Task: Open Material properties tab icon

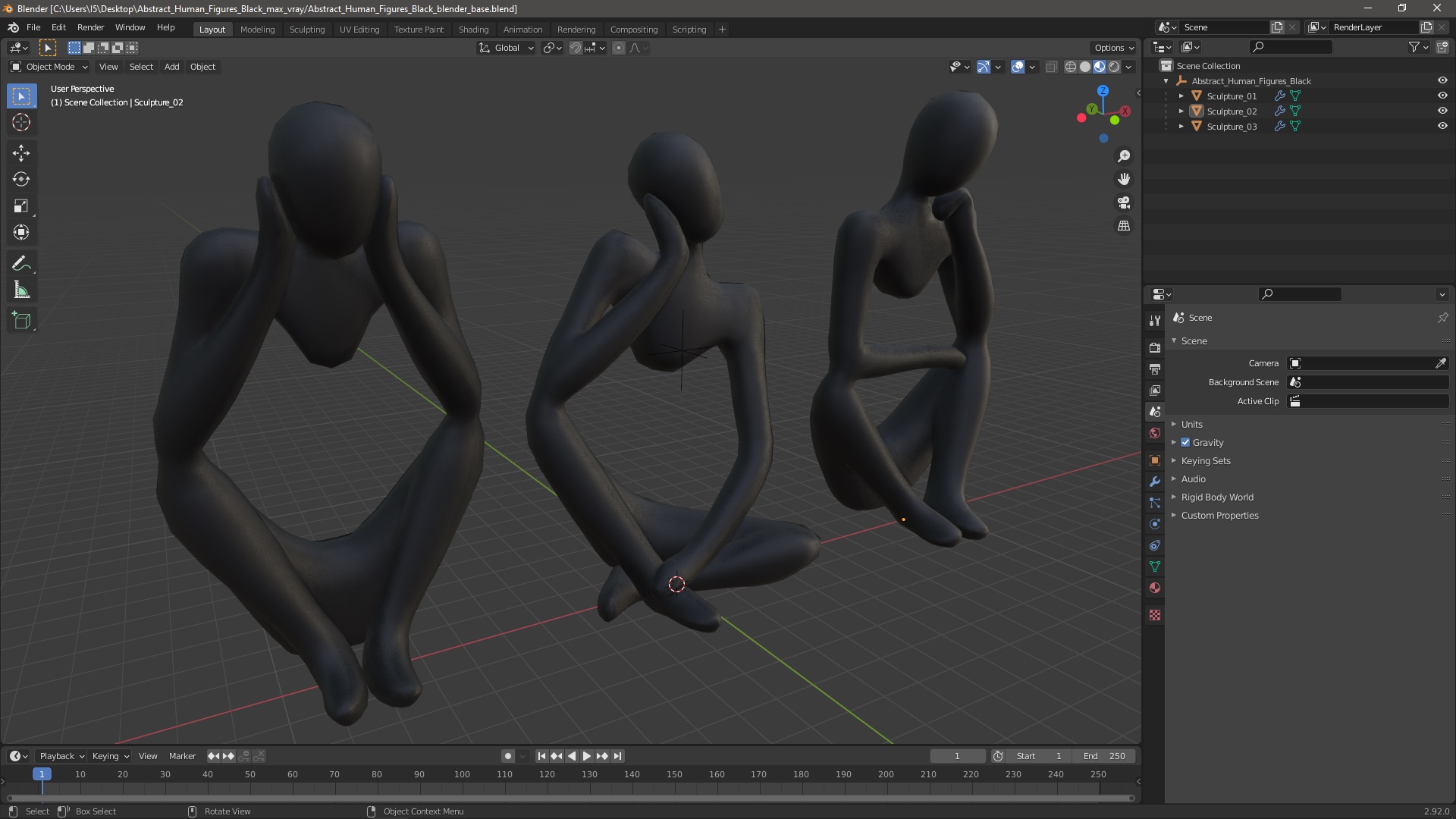Action: tap(1155, 588)
